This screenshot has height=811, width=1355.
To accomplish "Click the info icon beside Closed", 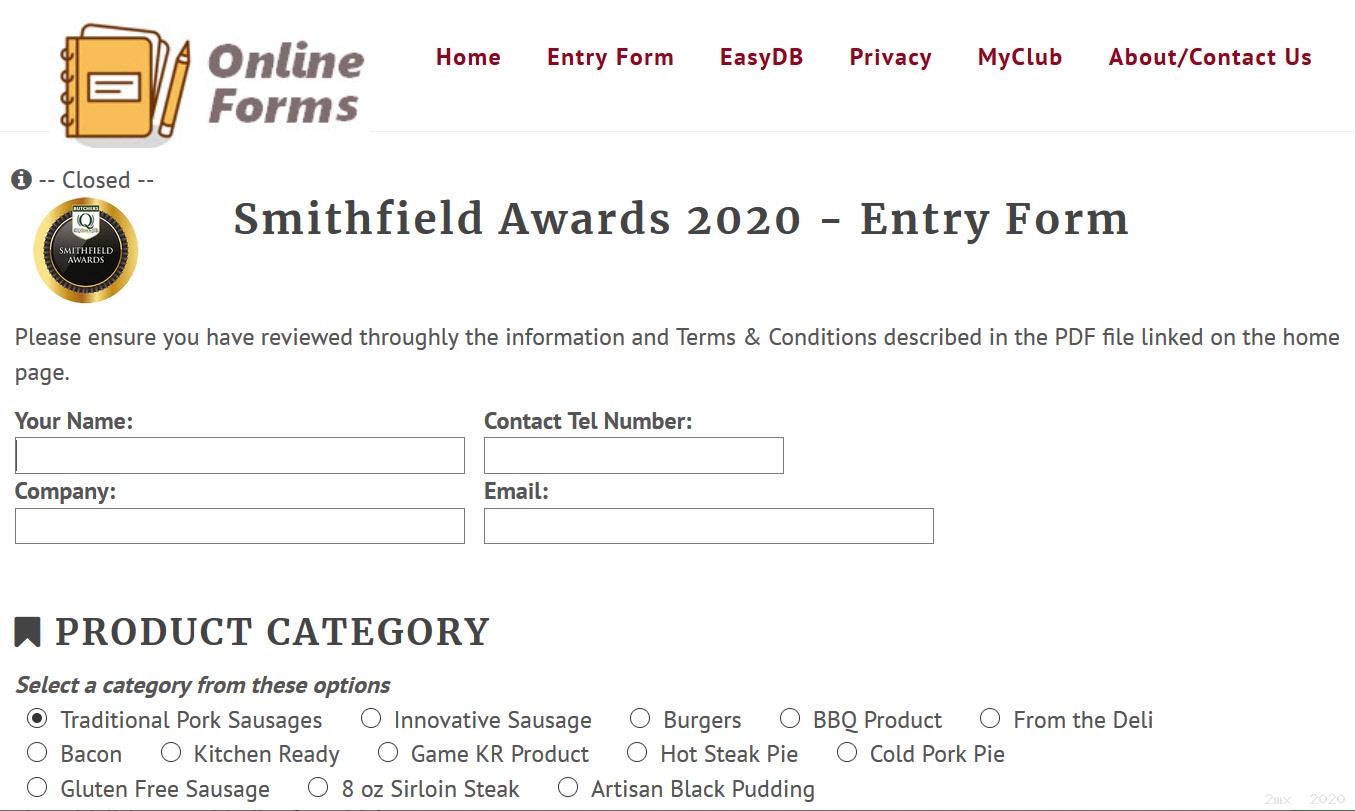I will (22, 180).
